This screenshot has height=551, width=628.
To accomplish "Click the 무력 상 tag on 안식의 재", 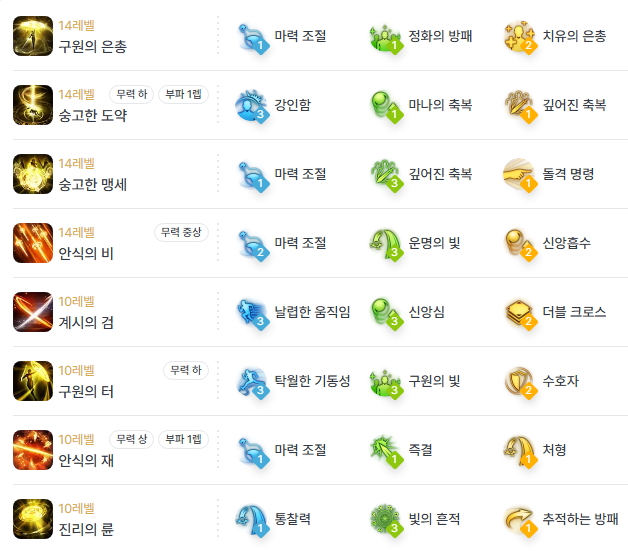I will [132, 439].
